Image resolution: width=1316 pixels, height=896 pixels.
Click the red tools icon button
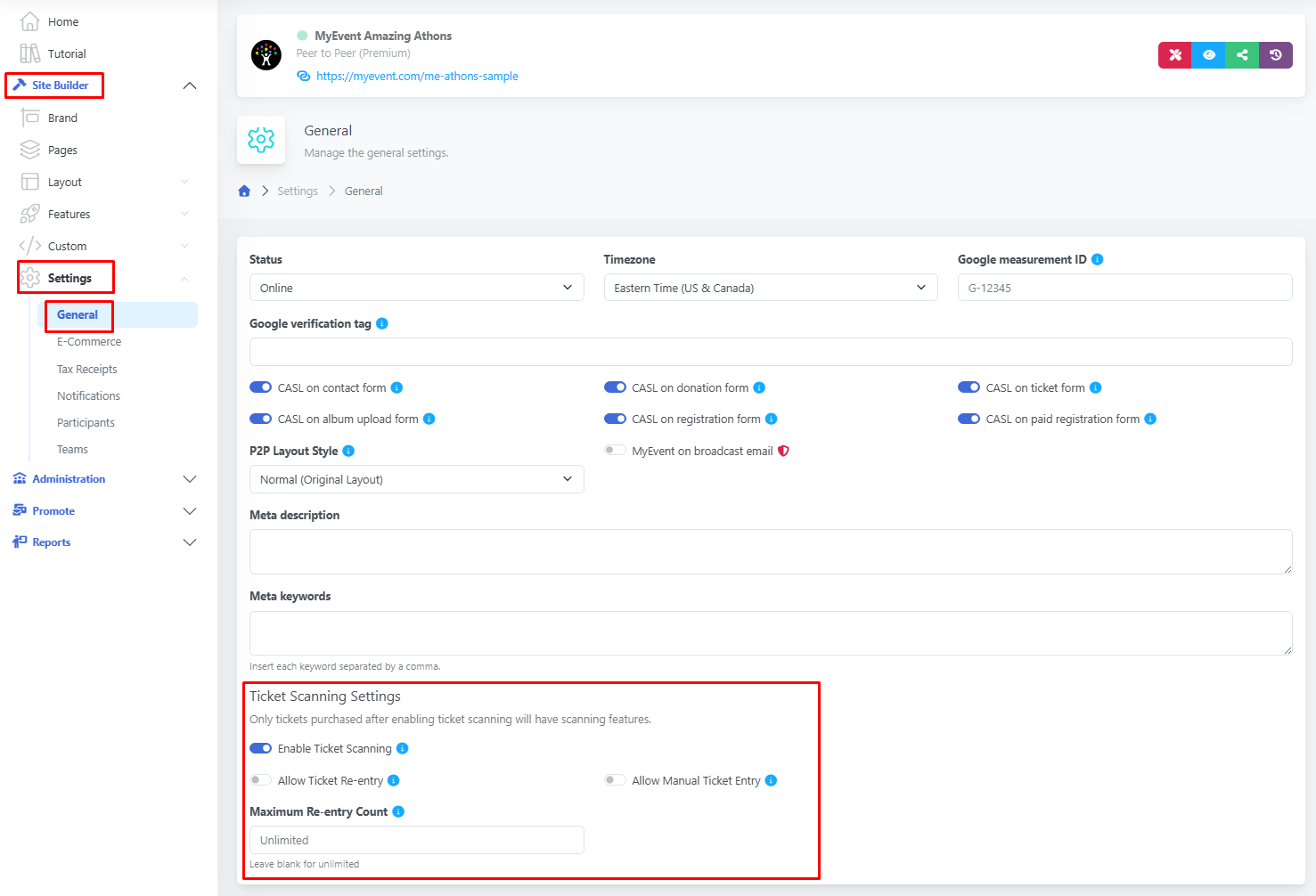tap(1174, 55)
